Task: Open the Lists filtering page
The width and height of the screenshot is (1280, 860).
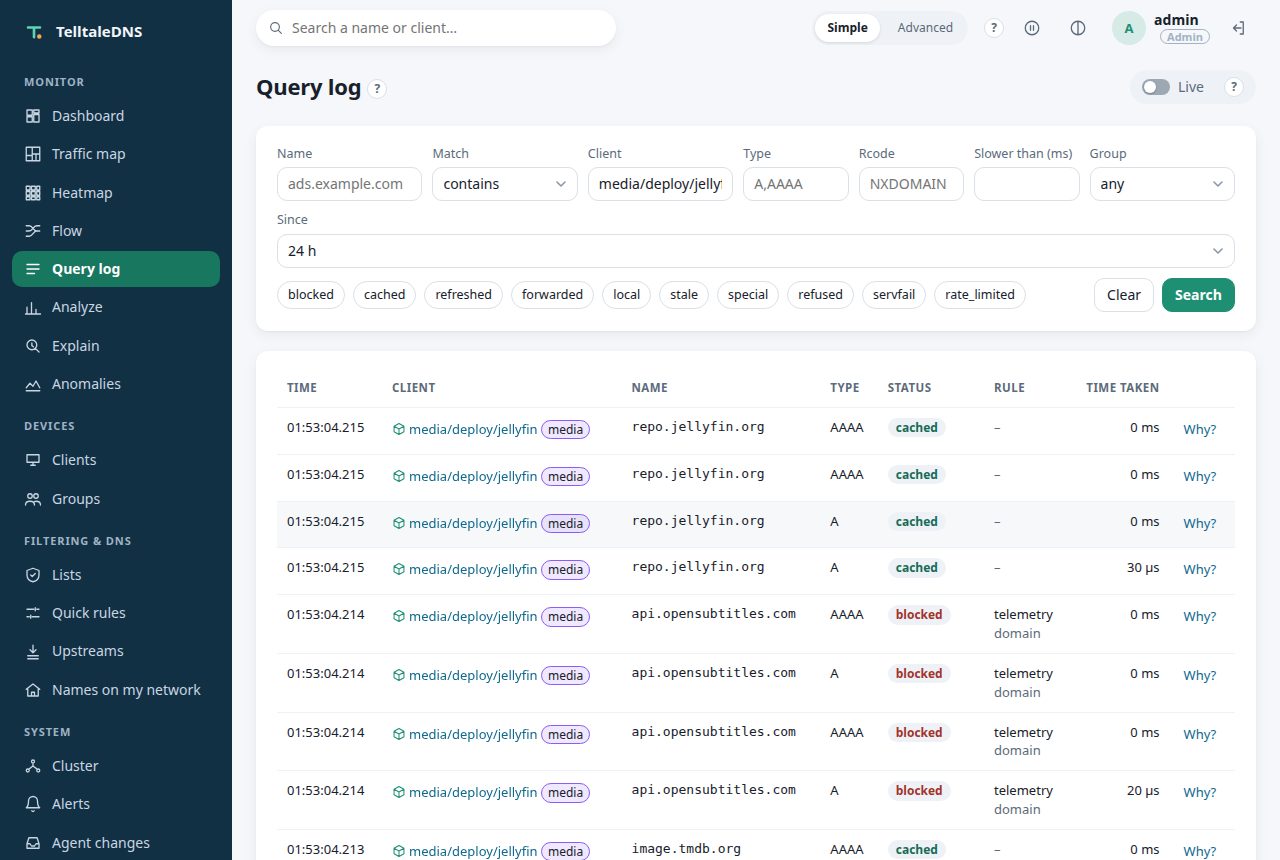Action: (x=116, y=575)
